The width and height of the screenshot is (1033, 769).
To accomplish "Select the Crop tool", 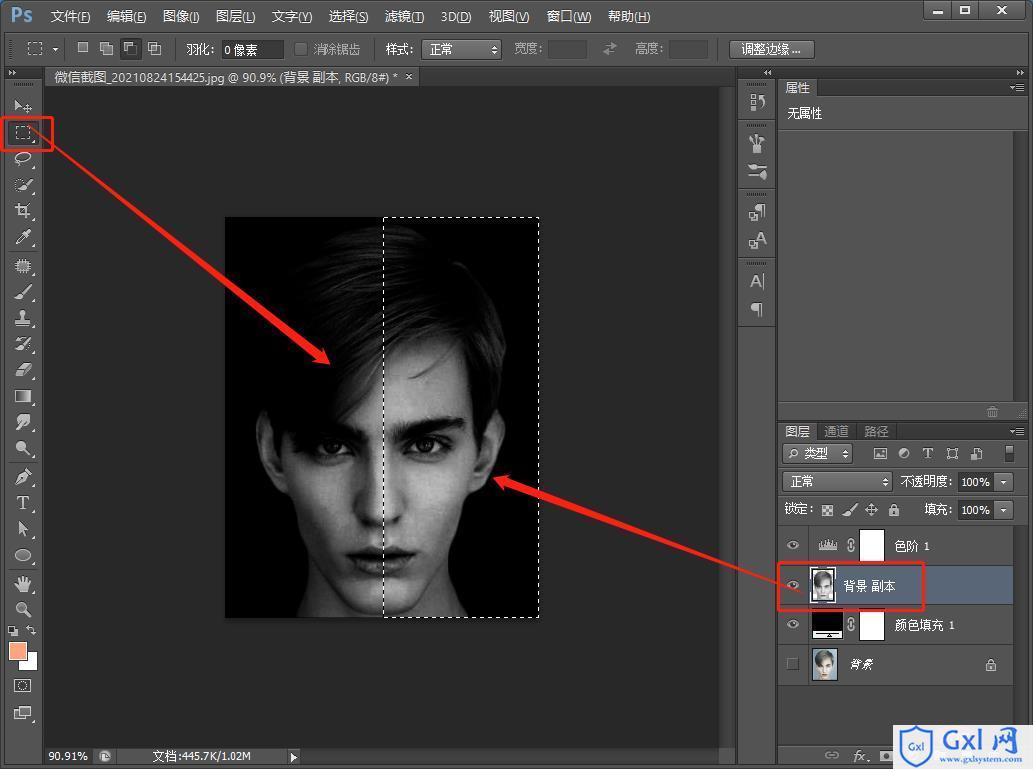I will point(23,211).
